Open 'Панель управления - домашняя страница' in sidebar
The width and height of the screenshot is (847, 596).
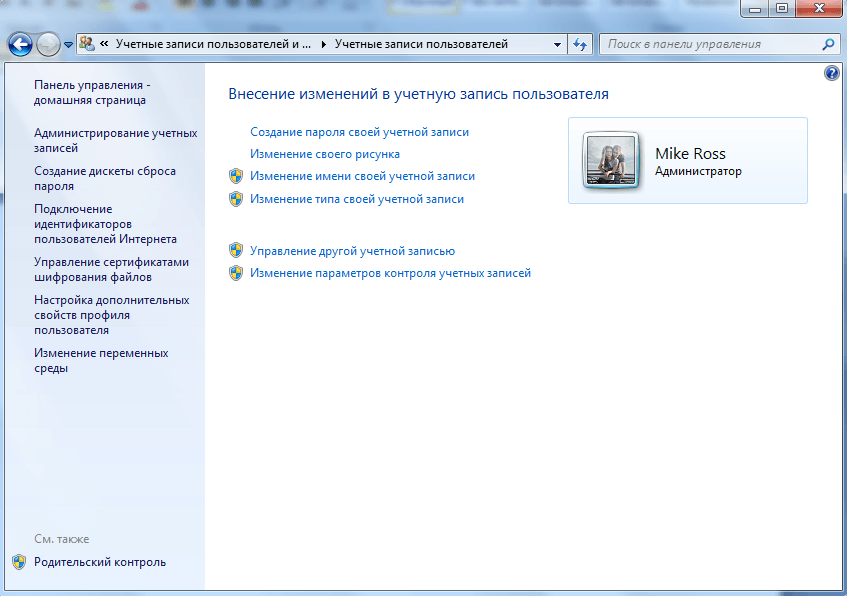[91, 92]
